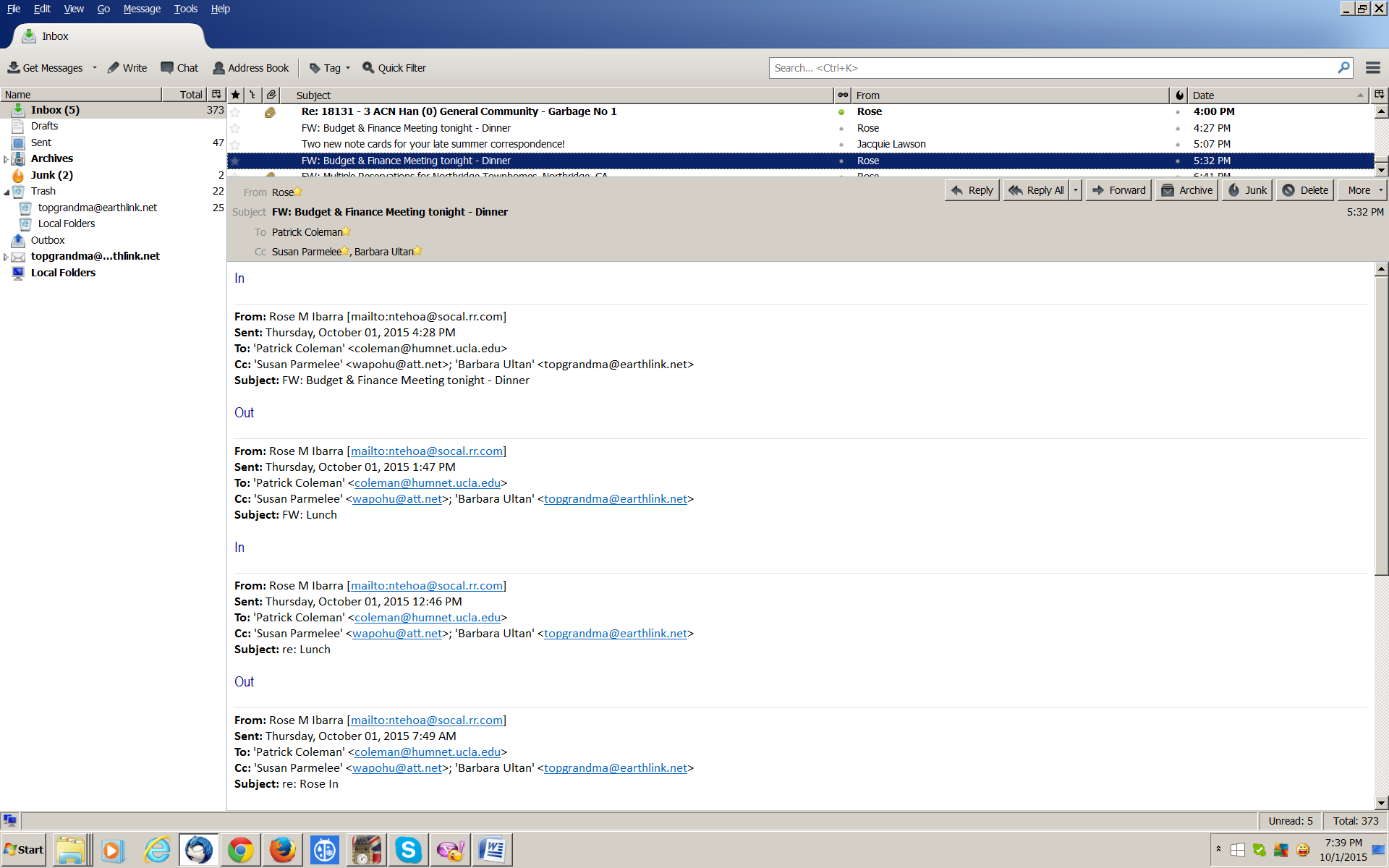Star the first FW: Budget & Finance email
1389x868 pixels.
[x=235, y=128]
